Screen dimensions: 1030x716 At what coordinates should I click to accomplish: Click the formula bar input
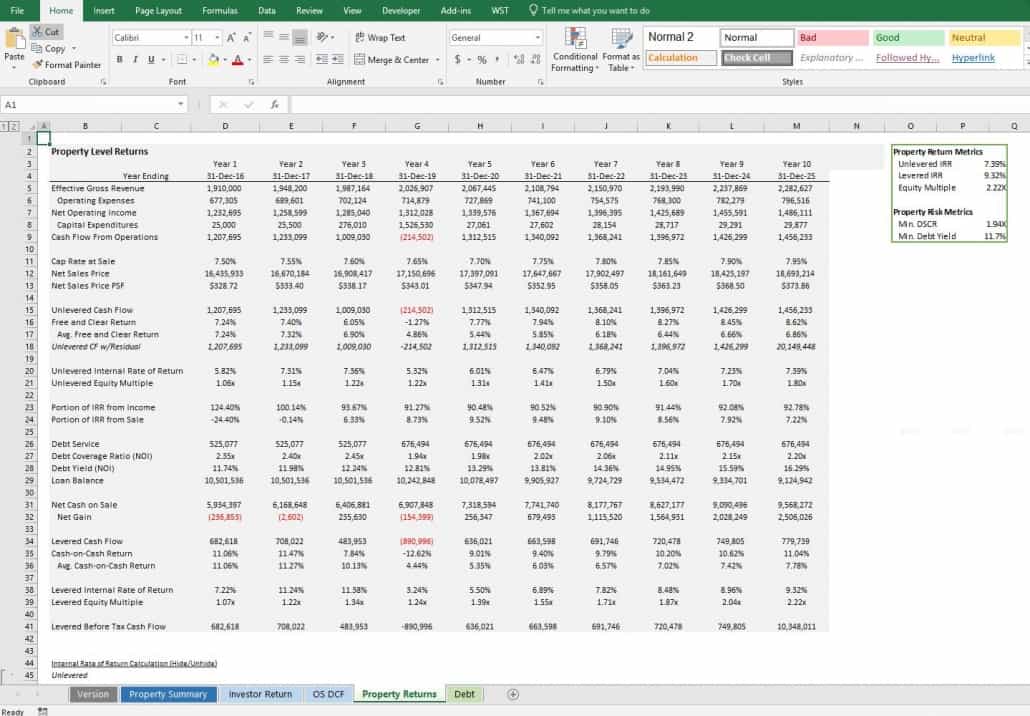[x=660, y=104]
